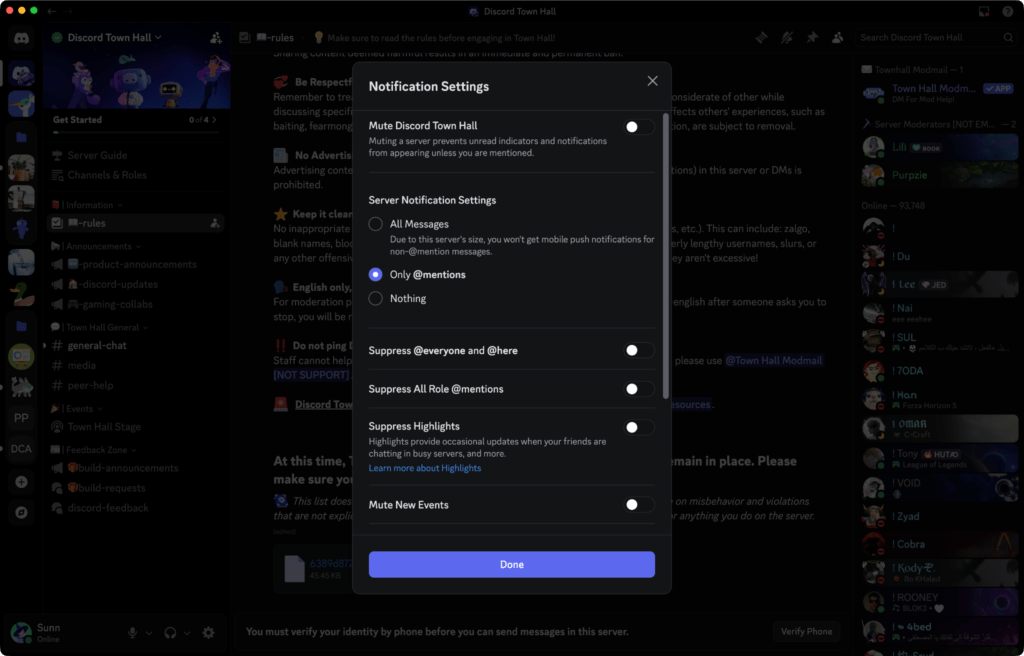This screenshot has width=1024, height=656.
Task: Click @Town Hall Modmail mention link
Action: pyautogui.click(x=774, y=361)
